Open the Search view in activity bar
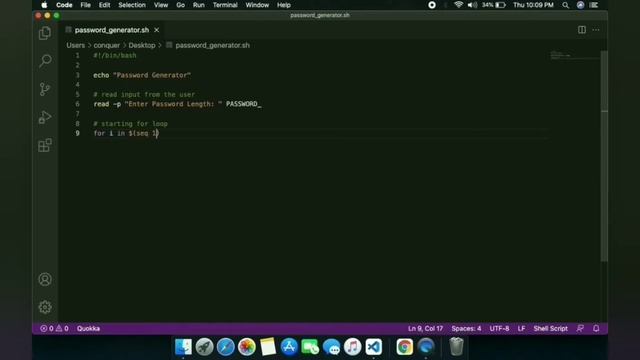 pos(45,61)
